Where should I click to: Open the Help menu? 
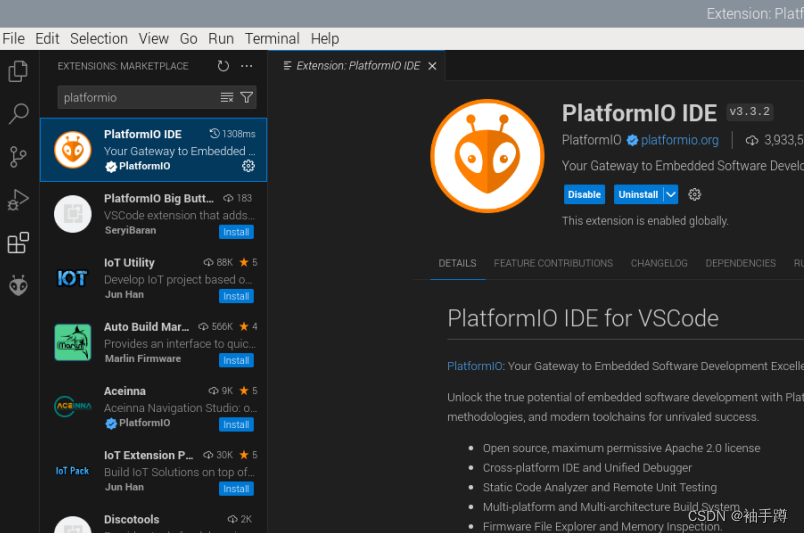tap(325, 38)
